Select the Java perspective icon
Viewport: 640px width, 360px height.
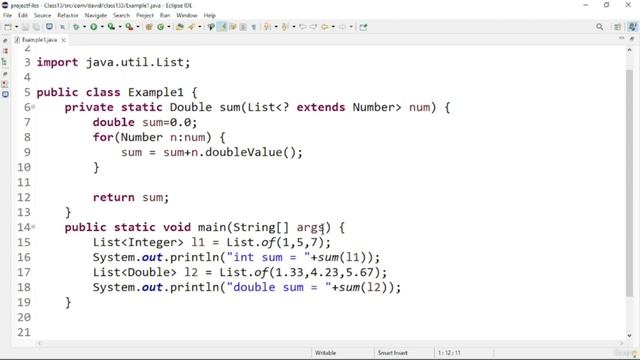click(633, 27)
